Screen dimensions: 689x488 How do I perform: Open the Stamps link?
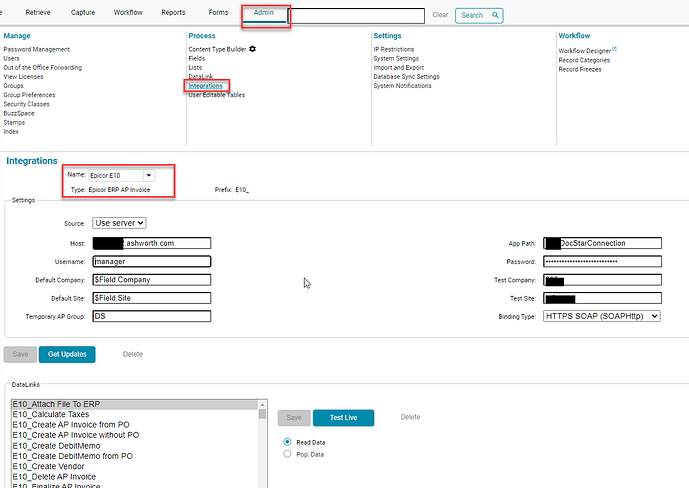[14, 123]
